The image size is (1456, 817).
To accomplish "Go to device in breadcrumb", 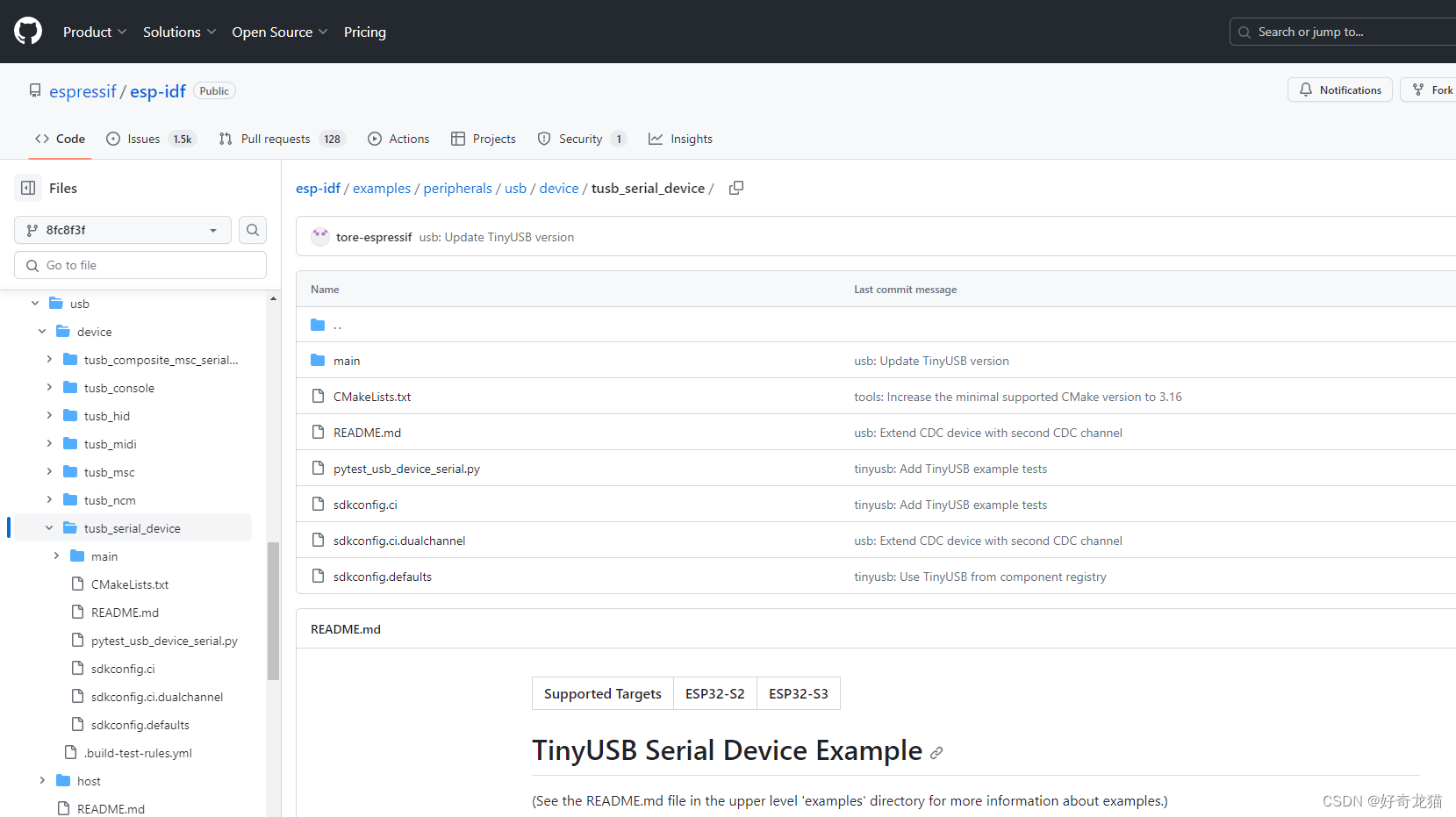I will tap(559, 188).
